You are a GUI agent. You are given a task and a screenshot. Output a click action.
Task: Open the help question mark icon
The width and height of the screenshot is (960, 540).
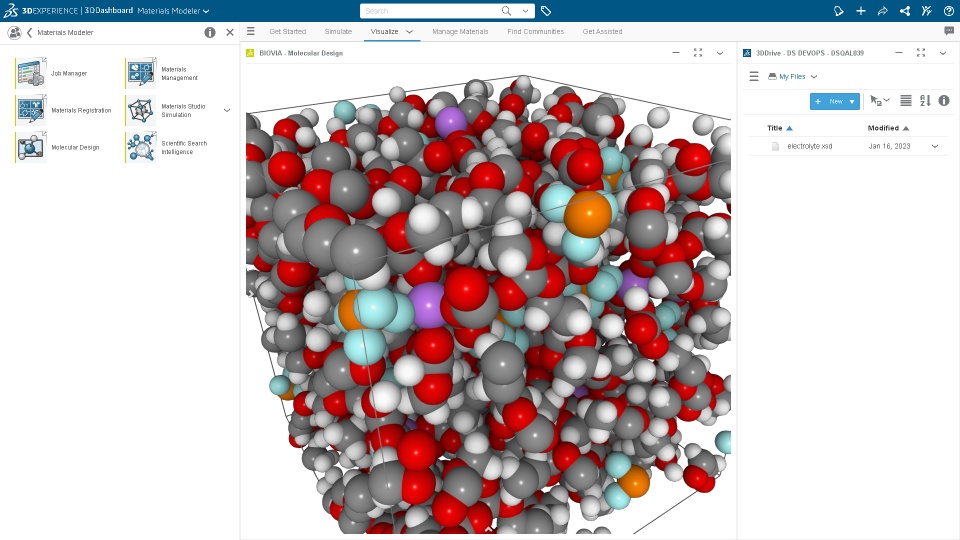coord(949,11)
